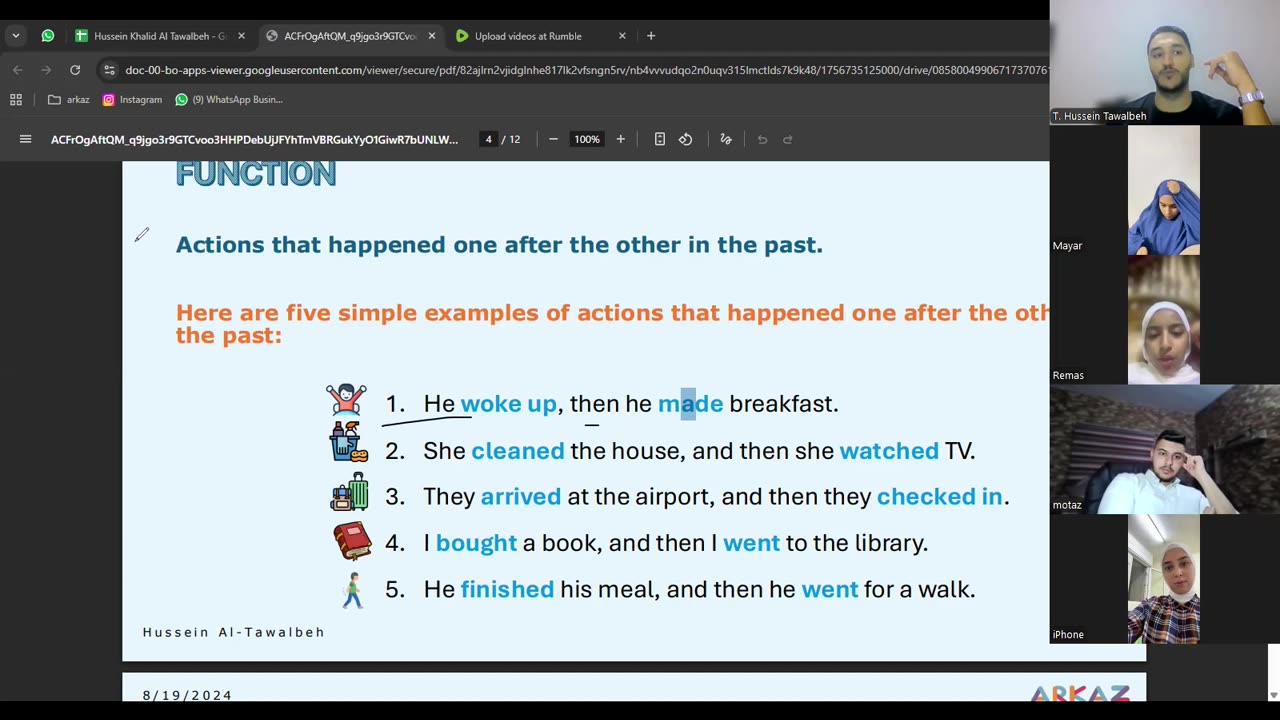Screen dimensions: 1280x720
Task: Click the red book icon beside sentence 4
Action: point(352,541)
